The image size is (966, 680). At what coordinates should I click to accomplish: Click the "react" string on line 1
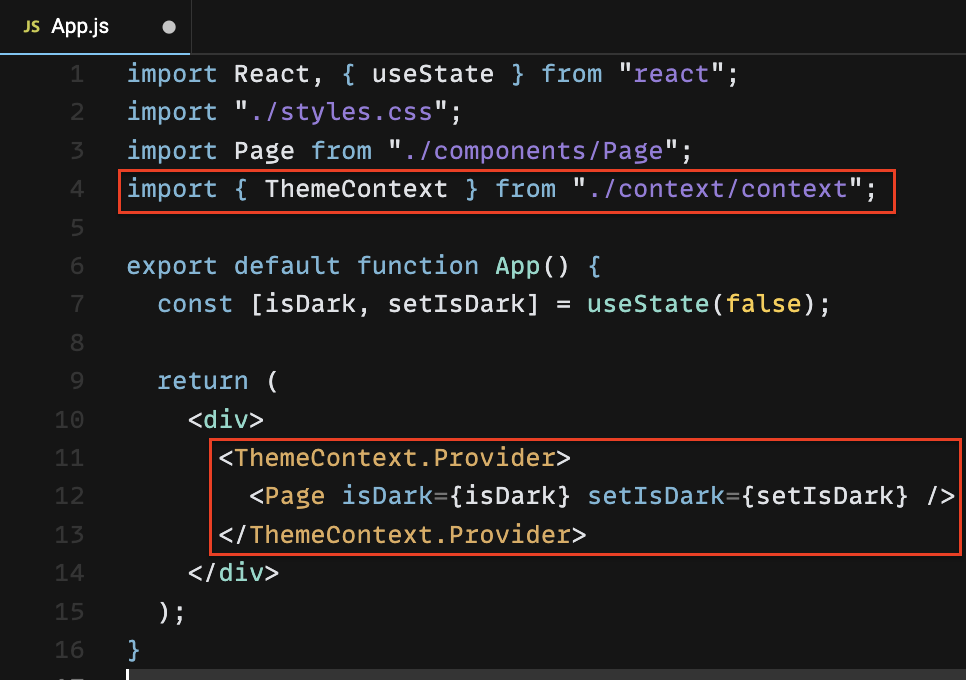coord(671,75)
